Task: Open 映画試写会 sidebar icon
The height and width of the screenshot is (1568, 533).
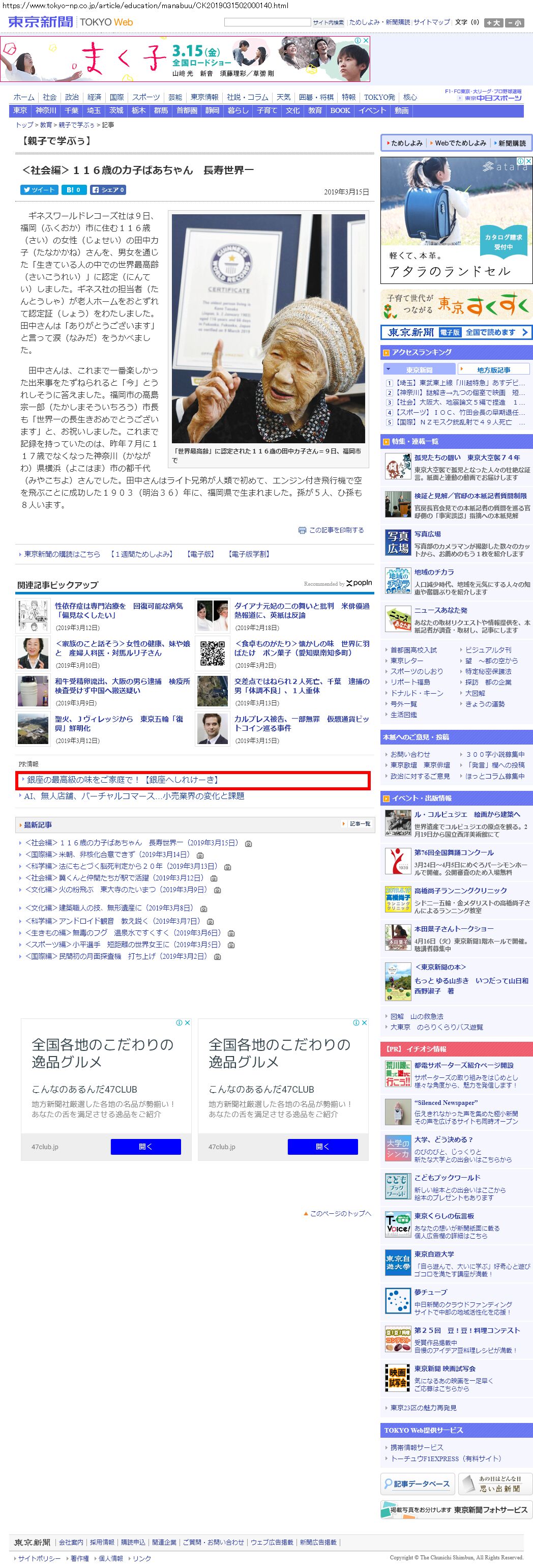Action: [x=398, y=1378]
